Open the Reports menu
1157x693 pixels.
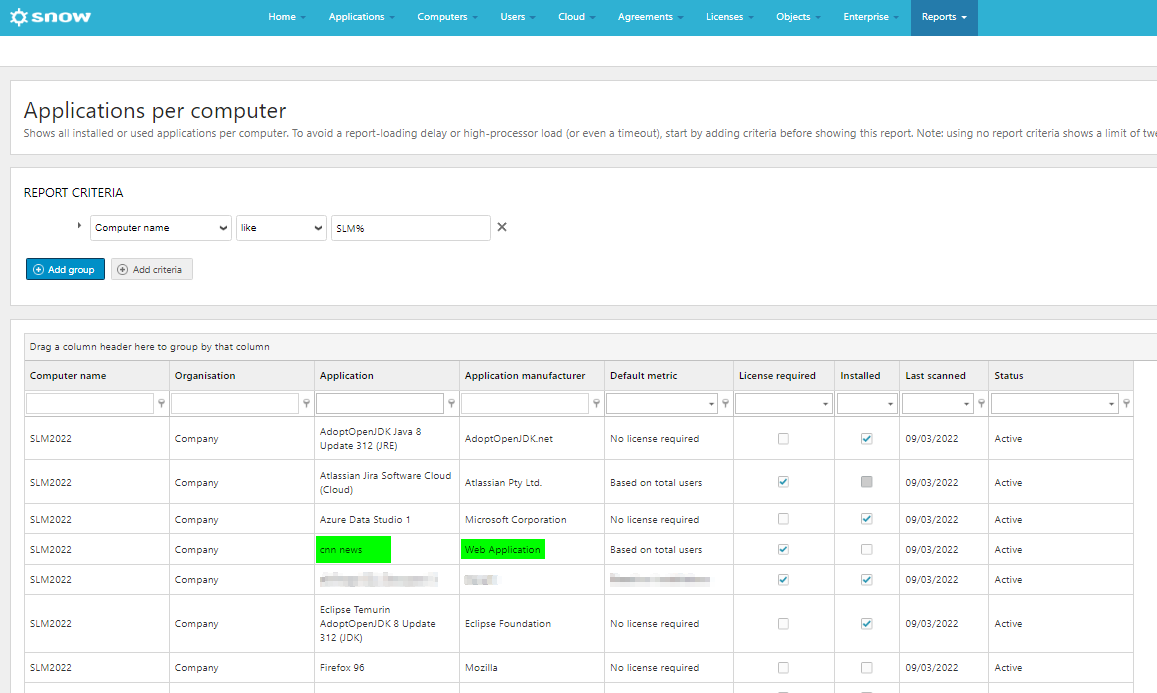tap(944, 17)
